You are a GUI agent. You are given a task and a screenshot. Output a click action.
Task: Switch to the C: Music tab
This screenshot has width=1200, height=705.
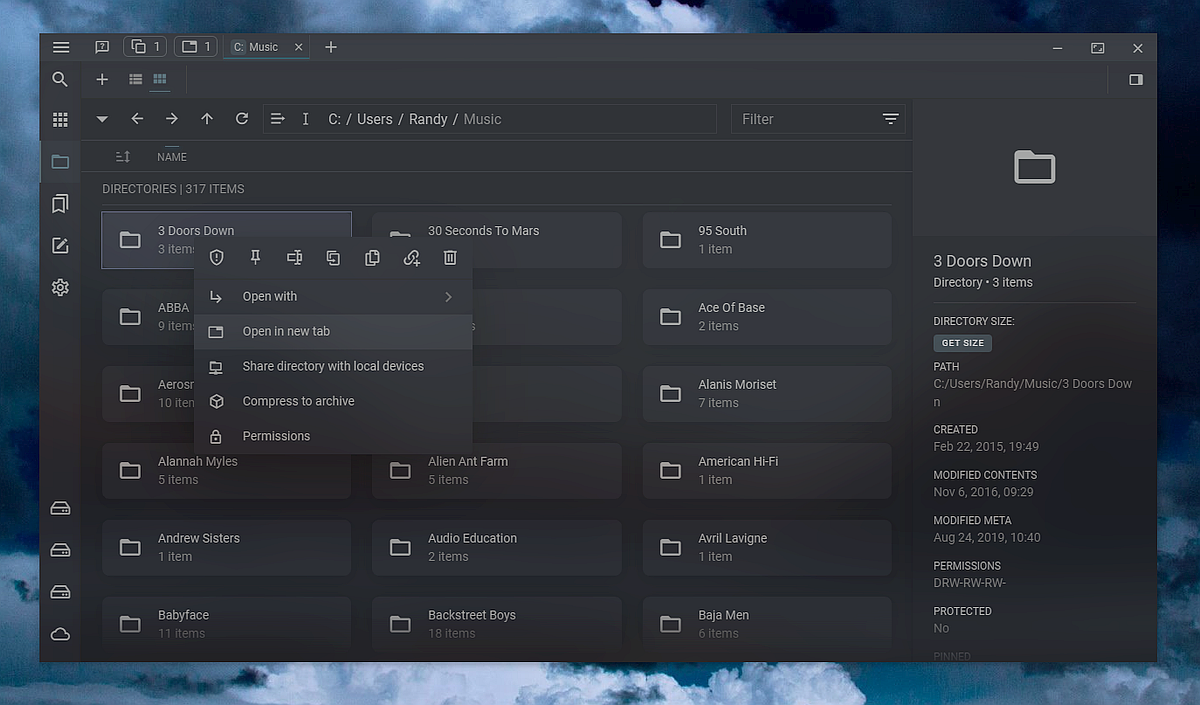pos(266,47)
